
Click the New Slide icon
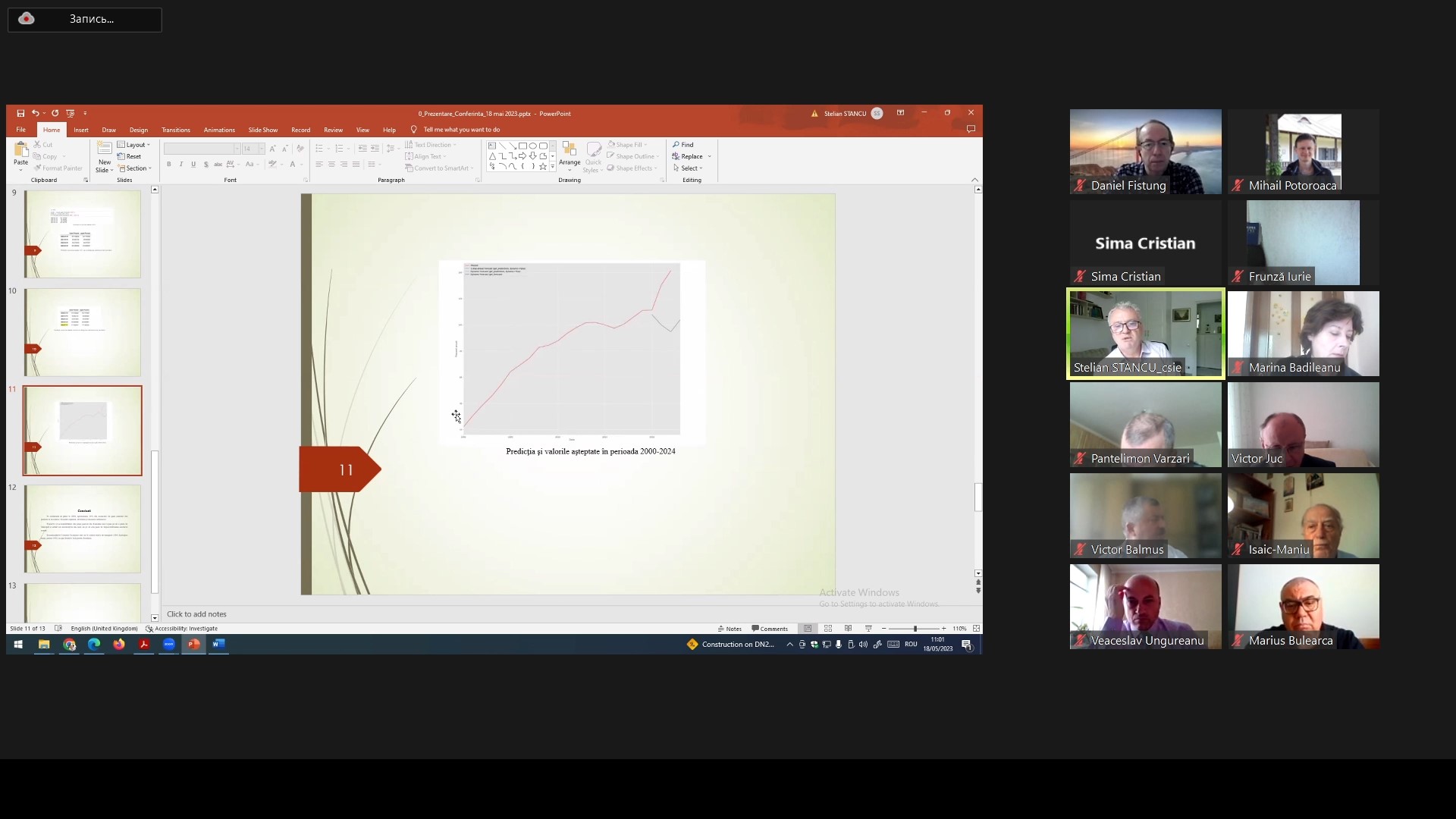point(105,149)
